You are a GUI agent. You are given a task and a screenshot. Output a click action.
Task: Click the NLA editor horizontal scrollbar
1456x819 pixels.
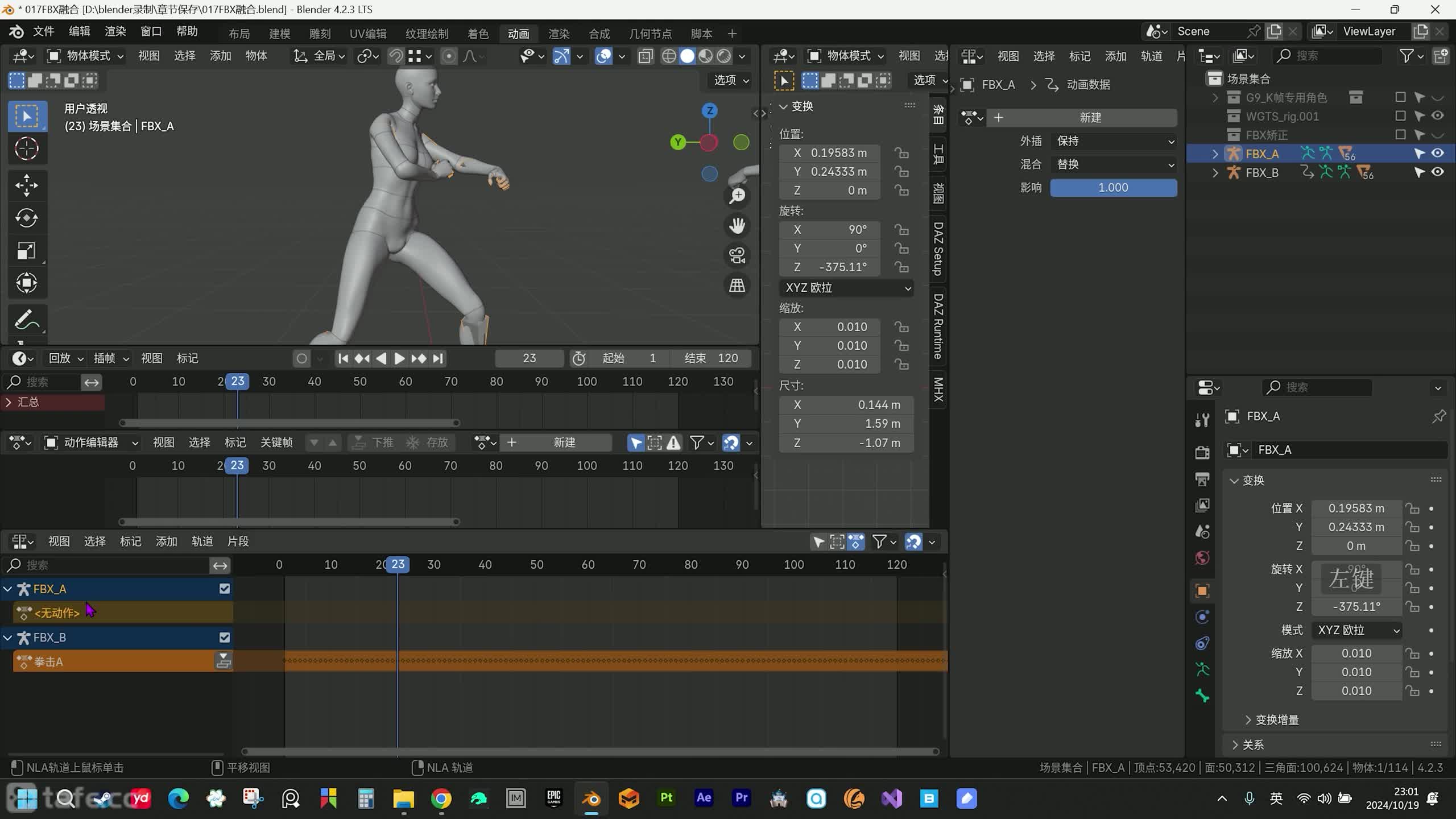tap(590, 751)
